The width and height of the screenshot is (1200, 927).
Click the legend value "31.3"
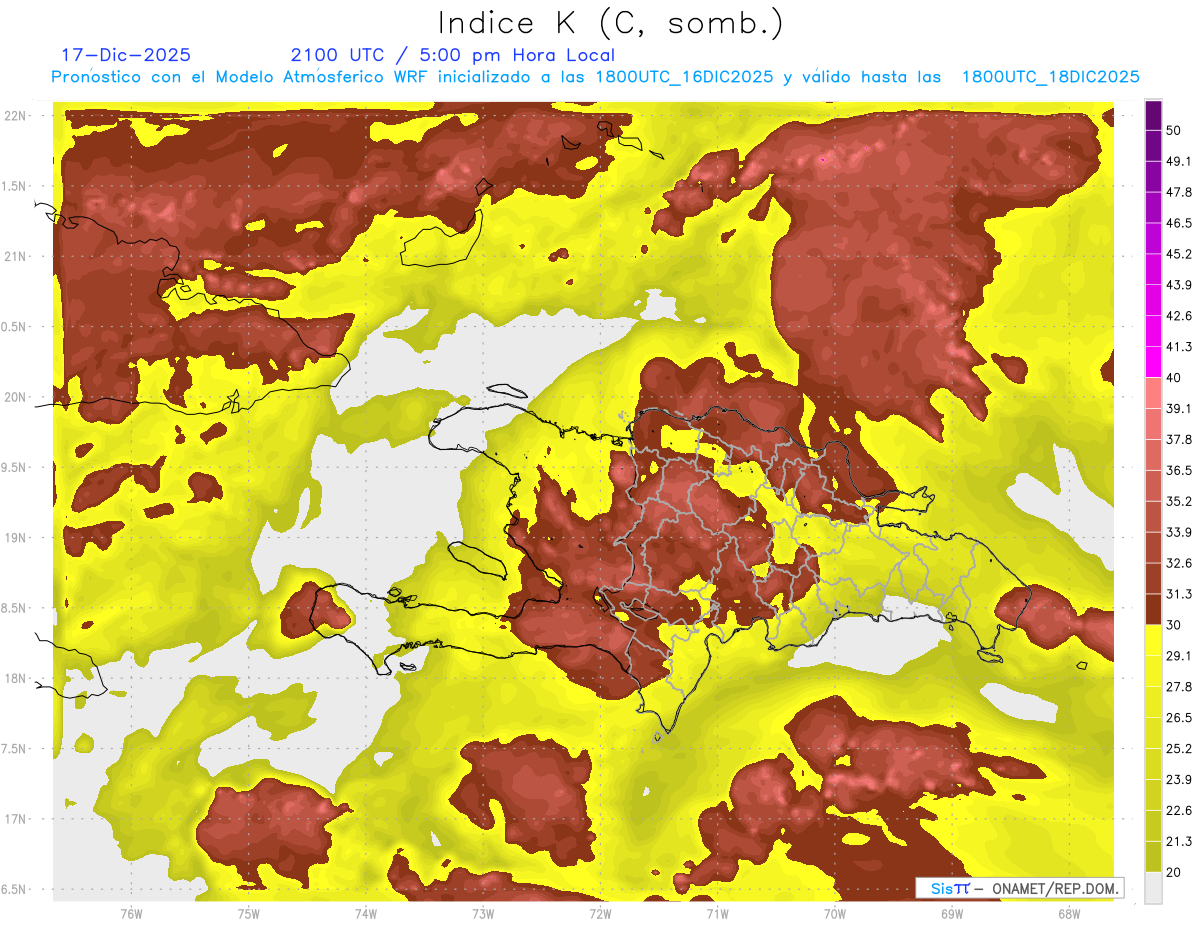[x=1179, y=594]
